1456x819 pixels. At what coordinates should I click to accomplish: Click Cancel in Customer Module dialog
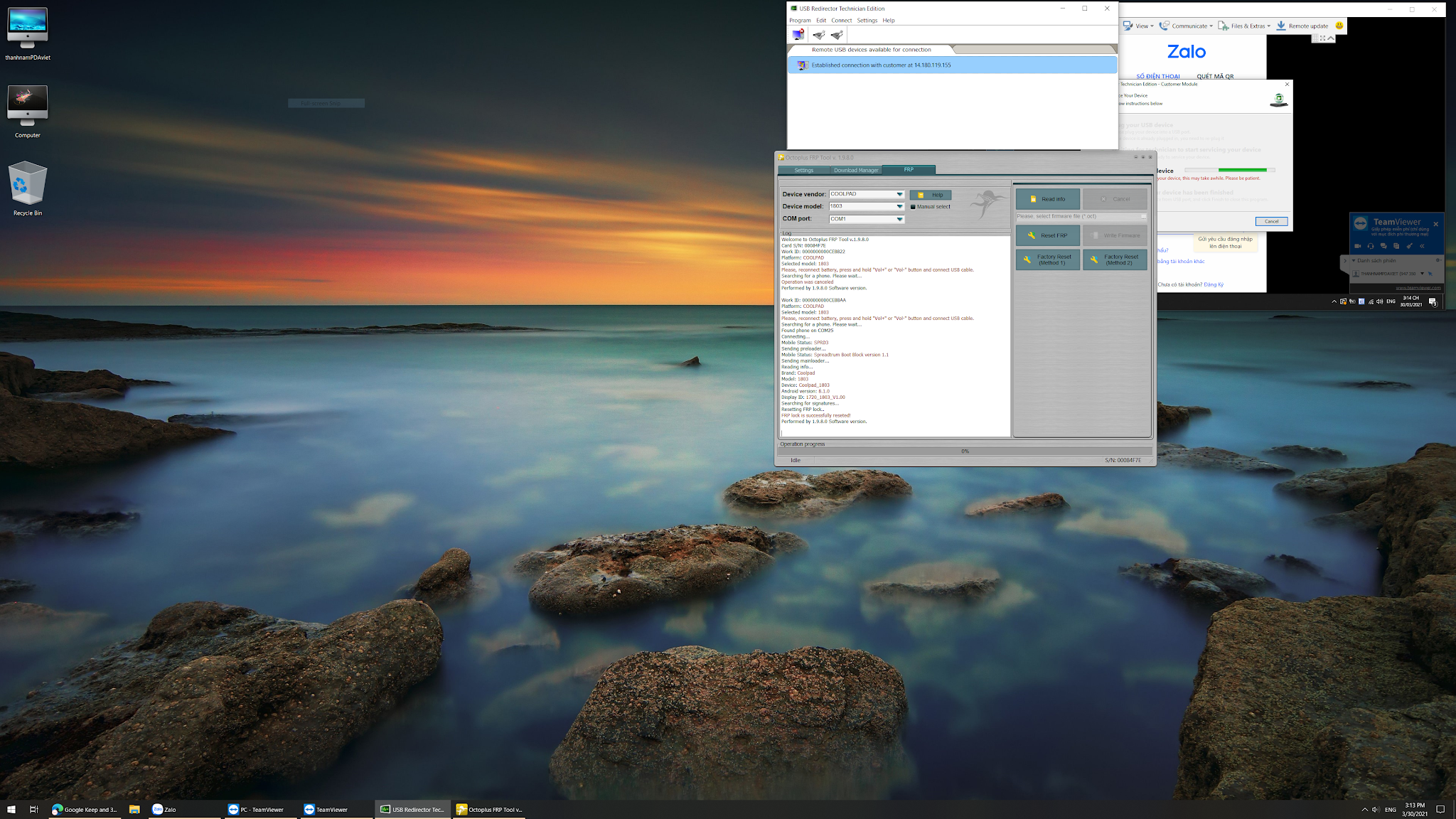tap(1271, 221)
